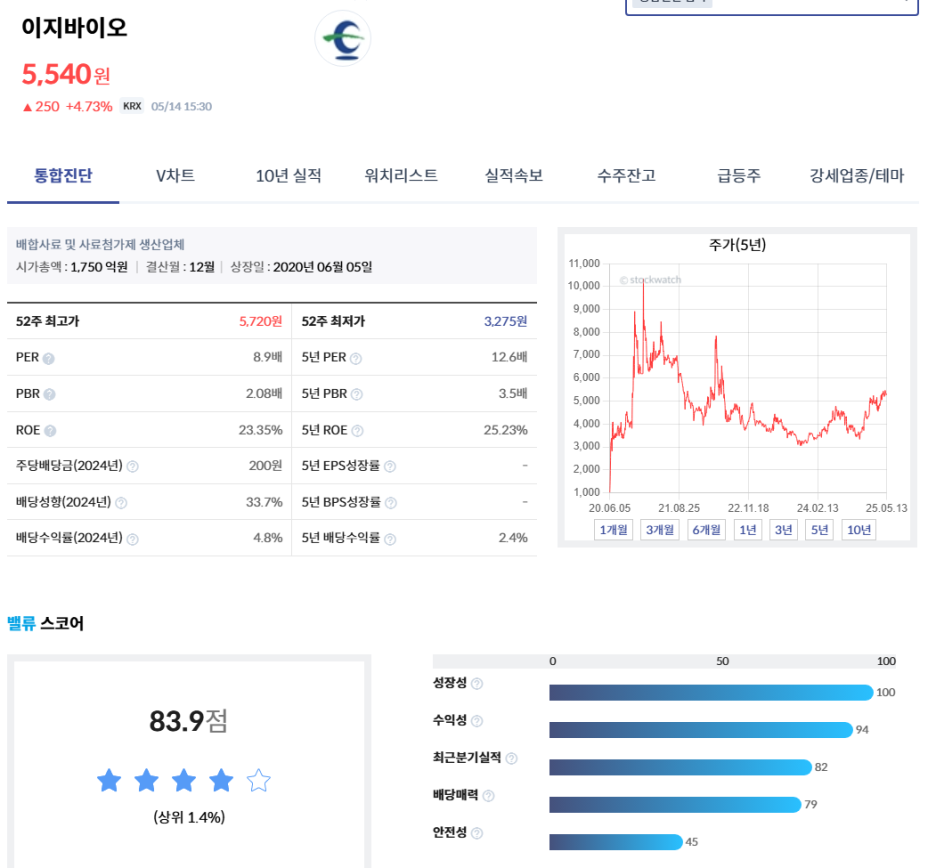
Task: Click the empty fifth rating star
Action: (258, 780)
